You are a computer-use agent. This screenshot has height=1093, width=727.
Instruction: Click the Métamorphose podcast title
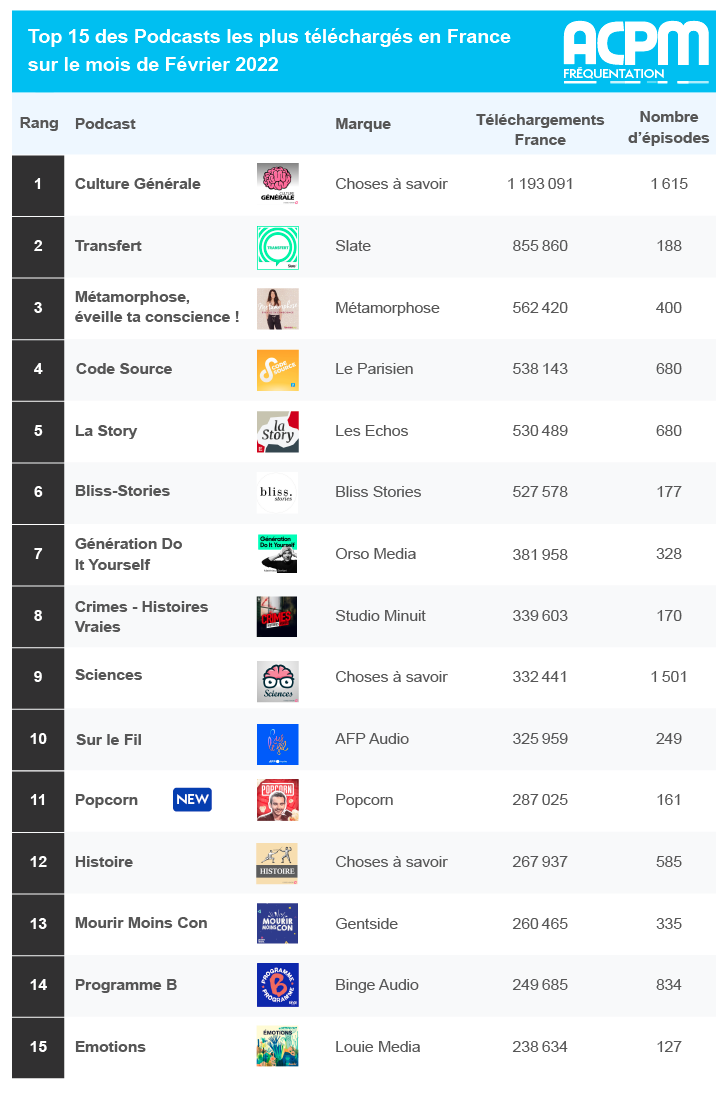pos(157,307)
